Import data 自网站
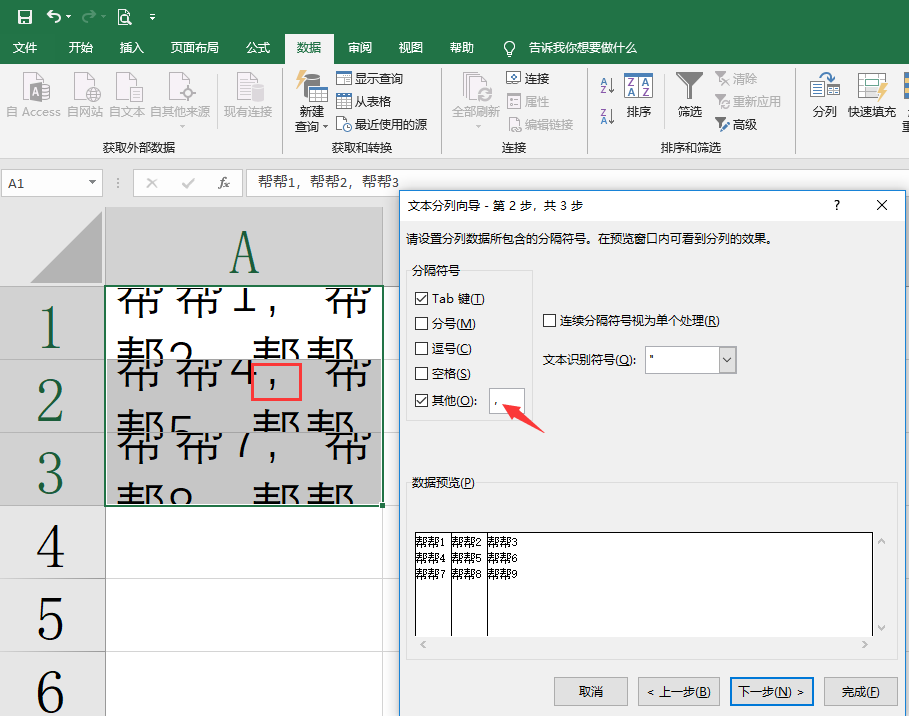Screen dimensions: 909x716 click(85, 95)
